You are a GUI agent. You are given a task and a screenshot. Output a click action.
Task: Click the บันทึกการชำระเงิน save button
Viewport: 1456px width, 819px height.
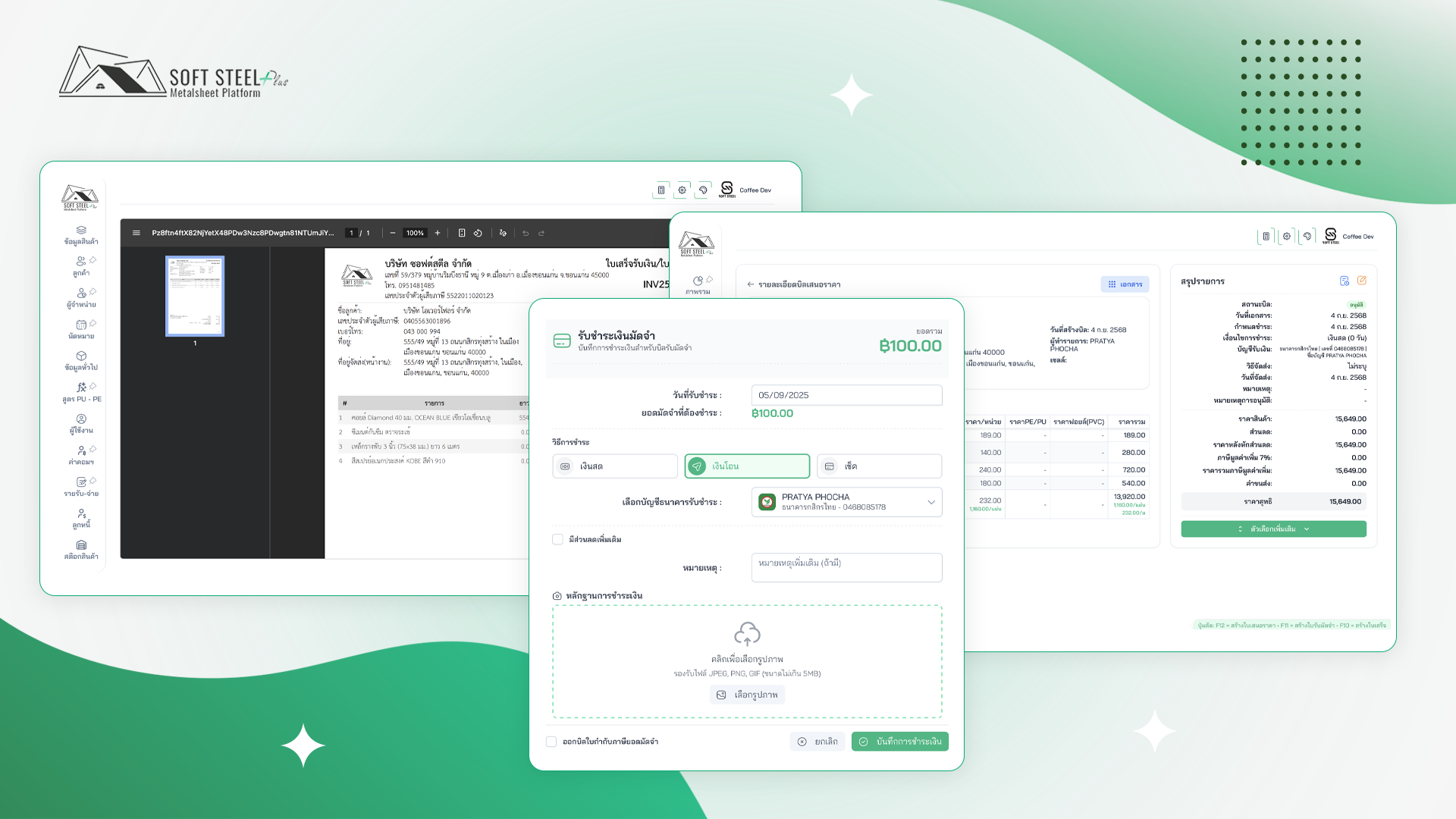[899, 742]
